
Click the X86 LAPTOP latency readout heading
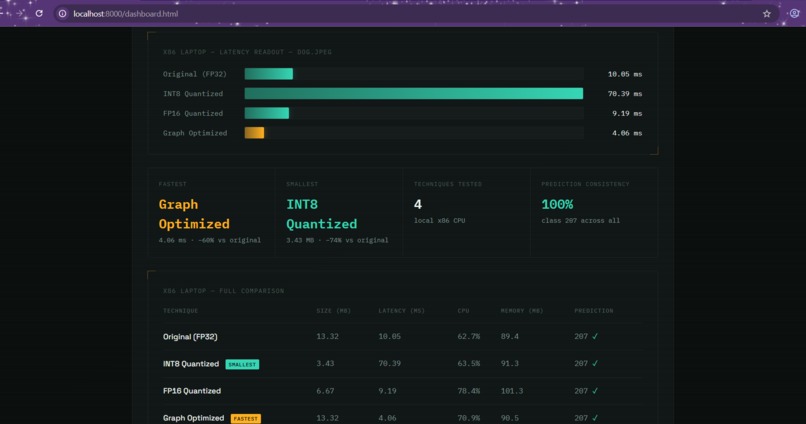tap(247, 52)
